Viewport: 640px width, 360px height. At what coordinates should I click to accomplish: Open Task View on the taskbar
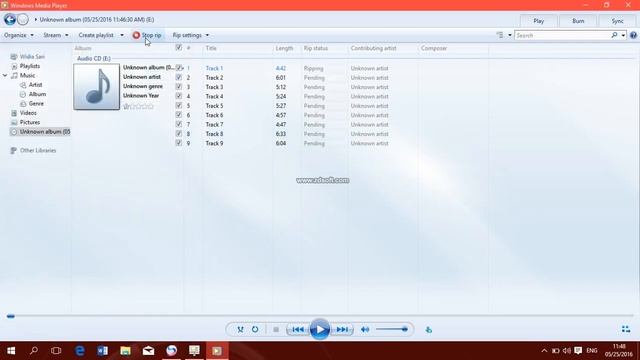[x=56, y=351]
